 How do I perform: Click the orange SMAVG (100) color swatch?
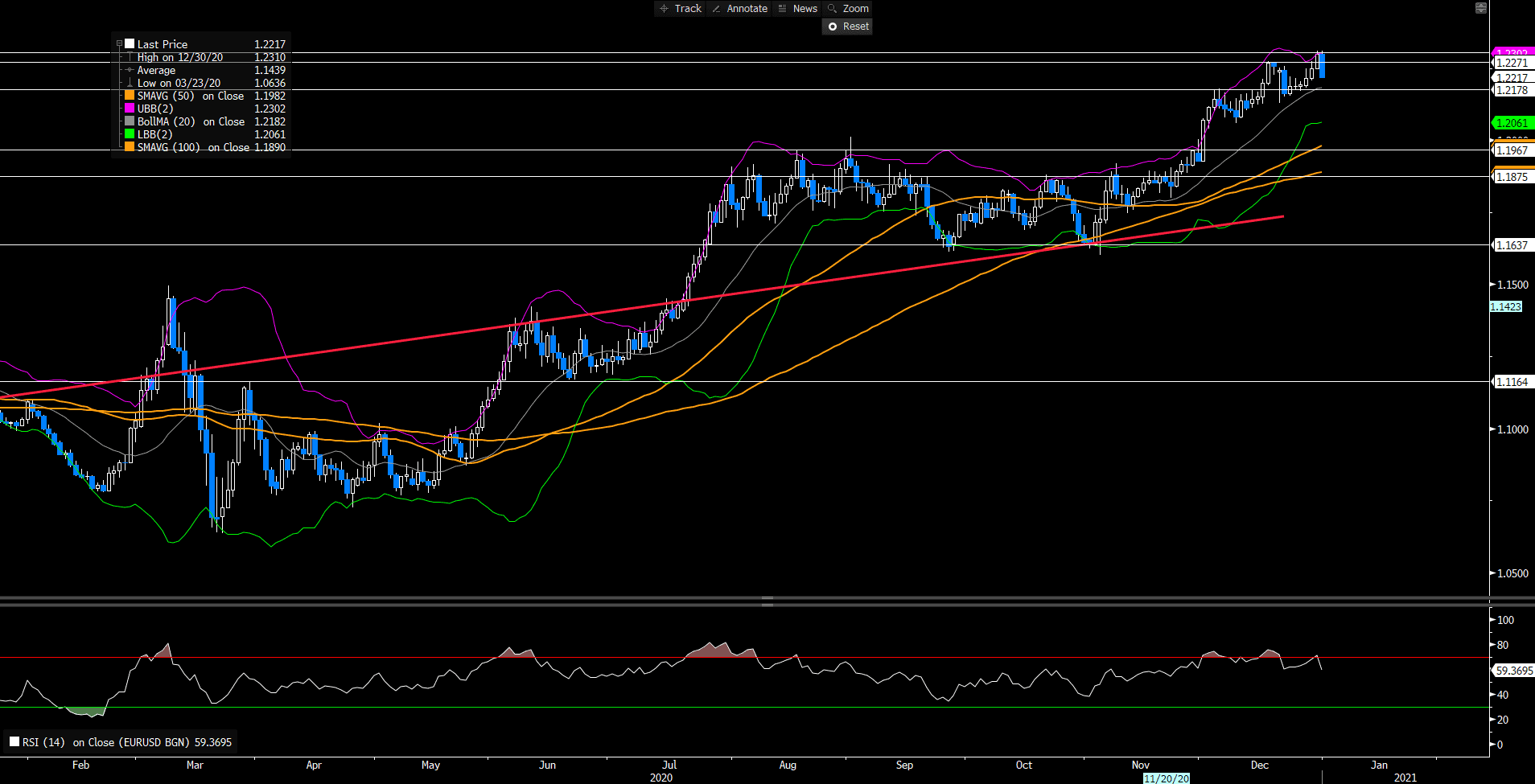coord(130,147)
